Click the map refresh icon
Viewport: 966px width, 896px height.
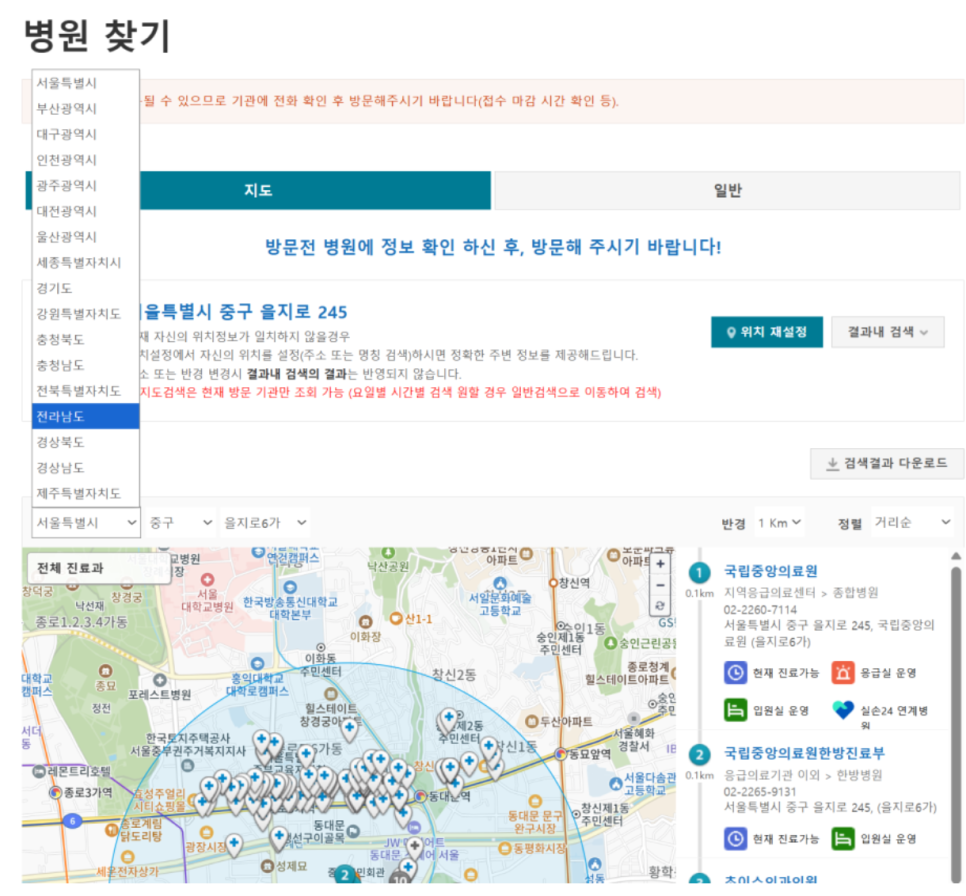[x=660, y=606]
